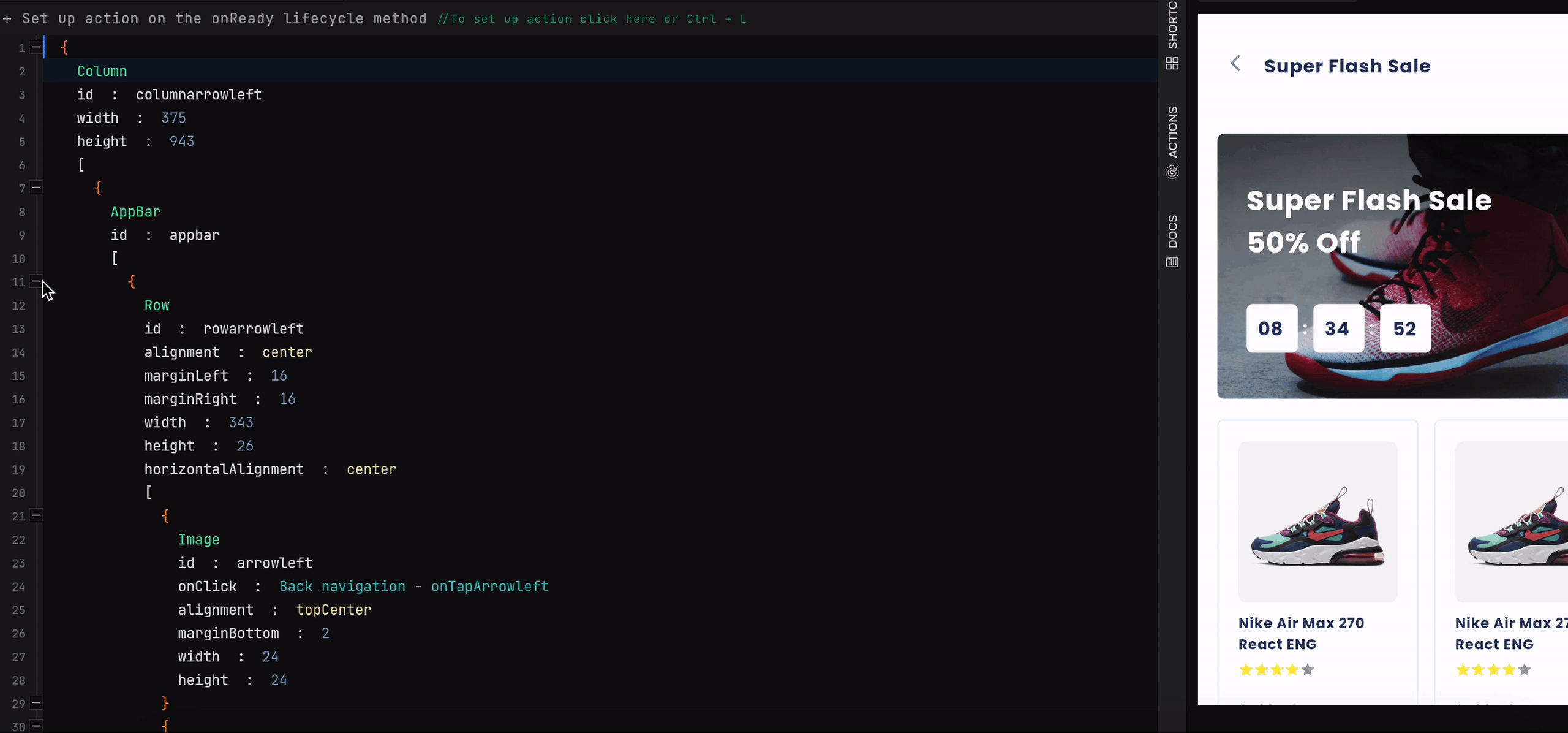Click the star rating of first product card
The width and height of the screenshot is (1568, 733).
click(x=1276, y=670)
